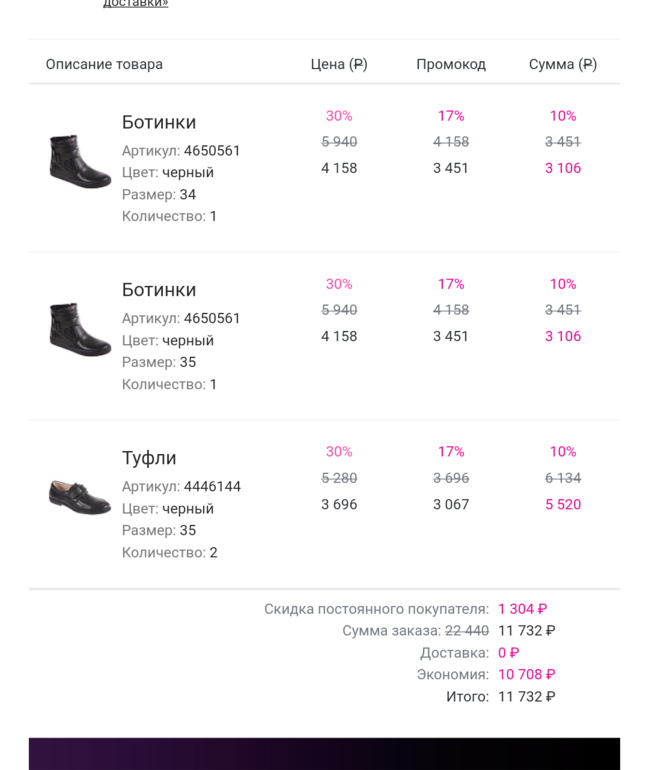
Task: Click the Туфли shoe thumbnail
Action: point(79,496)
